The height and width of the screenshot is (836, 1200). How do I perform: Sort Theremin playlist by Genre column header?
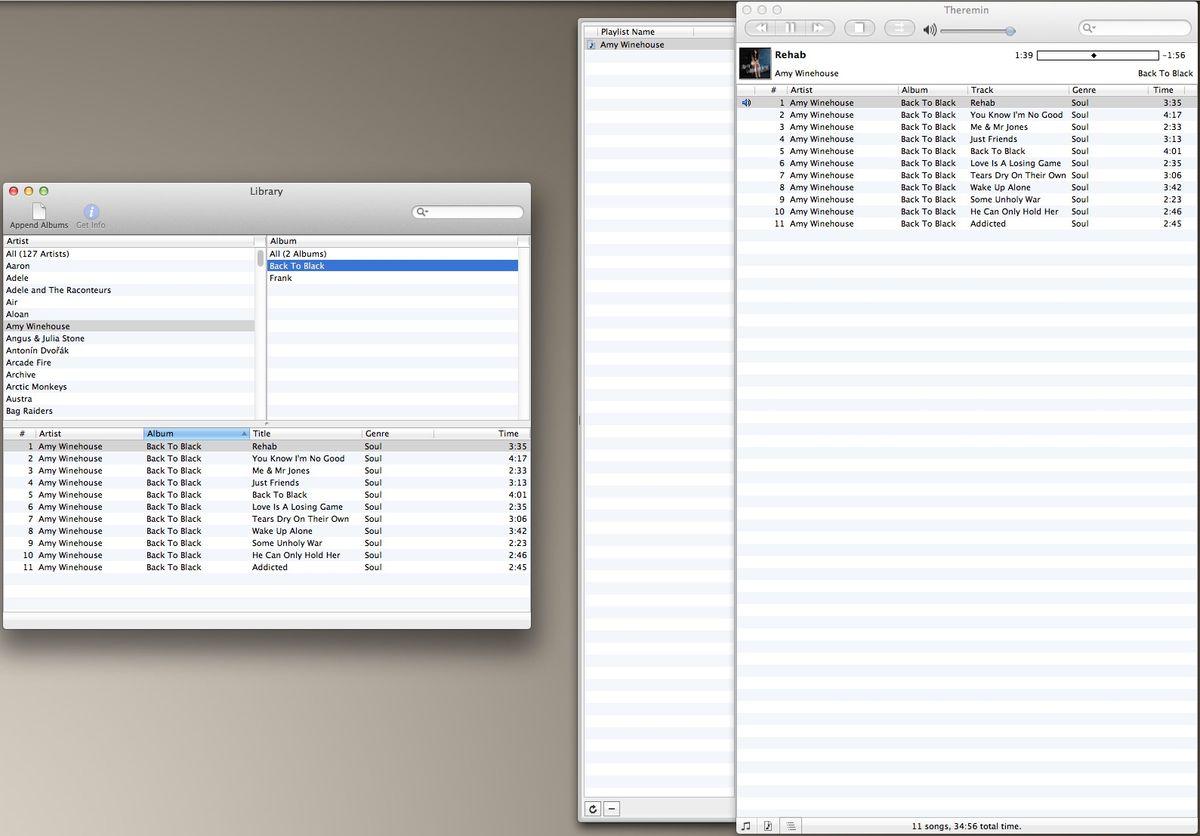1108,90
